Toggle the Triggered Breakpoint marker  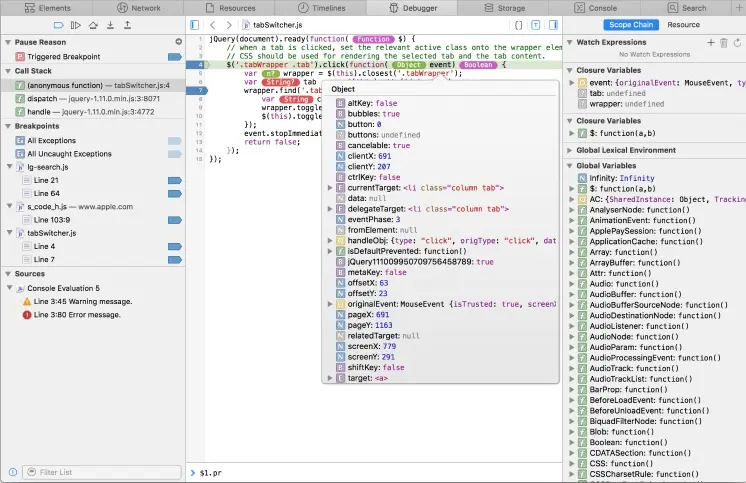[x=175, y=57]
